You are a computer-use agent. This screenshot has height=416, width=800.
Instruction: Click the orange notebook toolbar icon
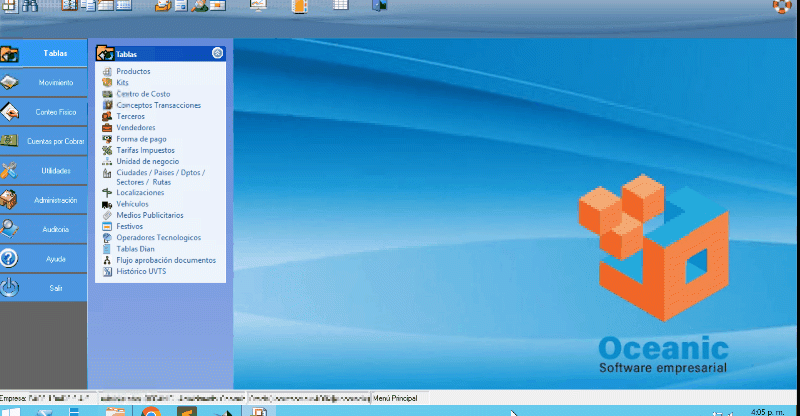(298, 6)
